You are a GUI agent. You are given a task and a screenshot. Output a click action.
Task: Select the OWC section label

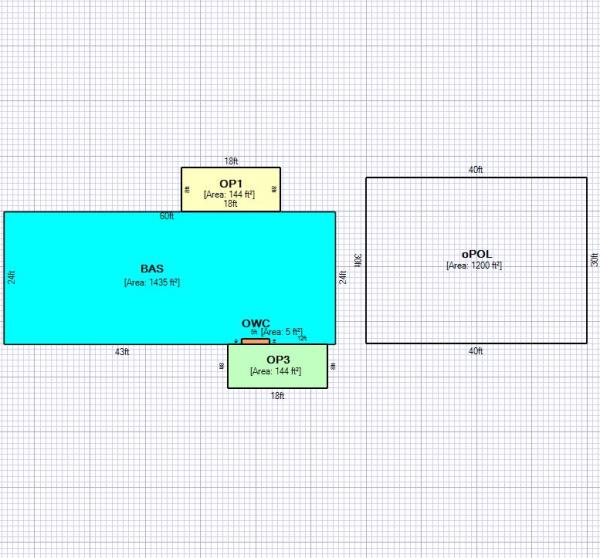(256, 323)
